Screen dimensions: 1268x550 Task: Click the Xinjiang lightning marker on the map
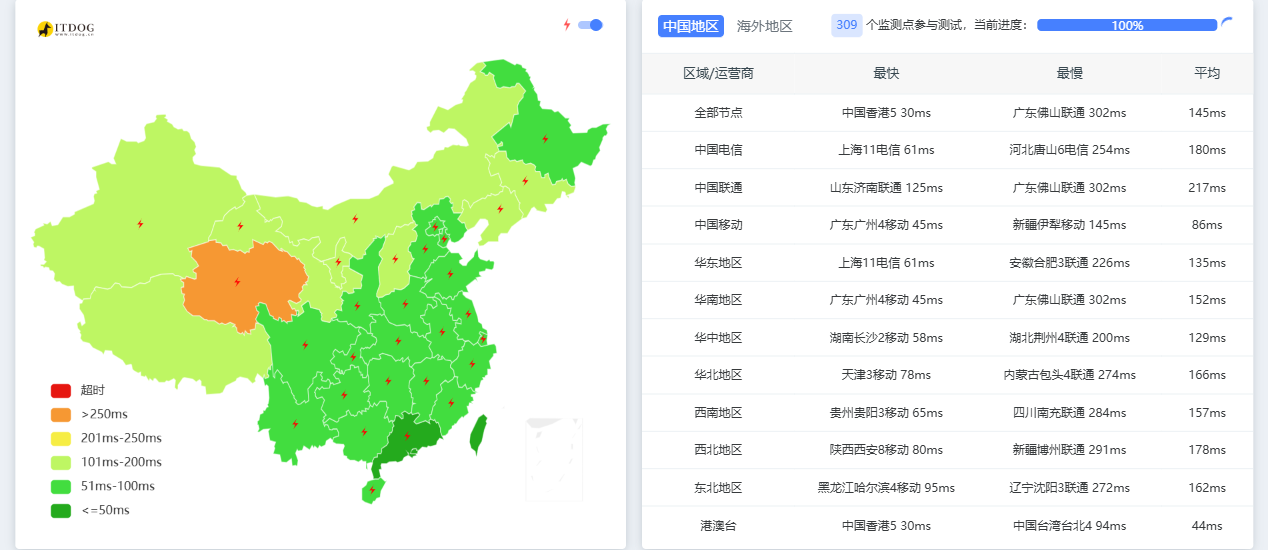point(140,224)
